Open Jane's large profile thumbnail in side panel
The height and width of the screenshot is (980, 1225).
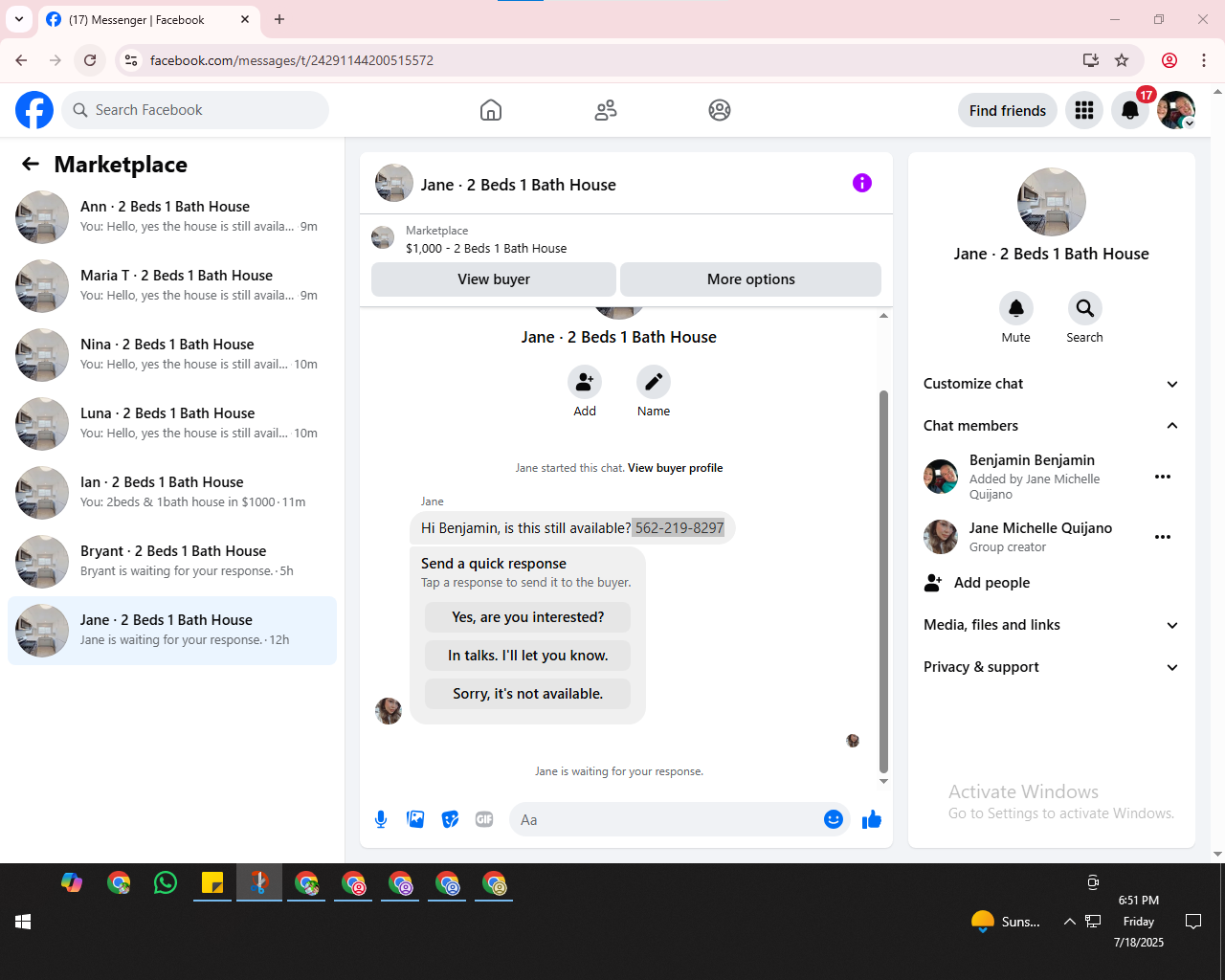click(1052, 202)
